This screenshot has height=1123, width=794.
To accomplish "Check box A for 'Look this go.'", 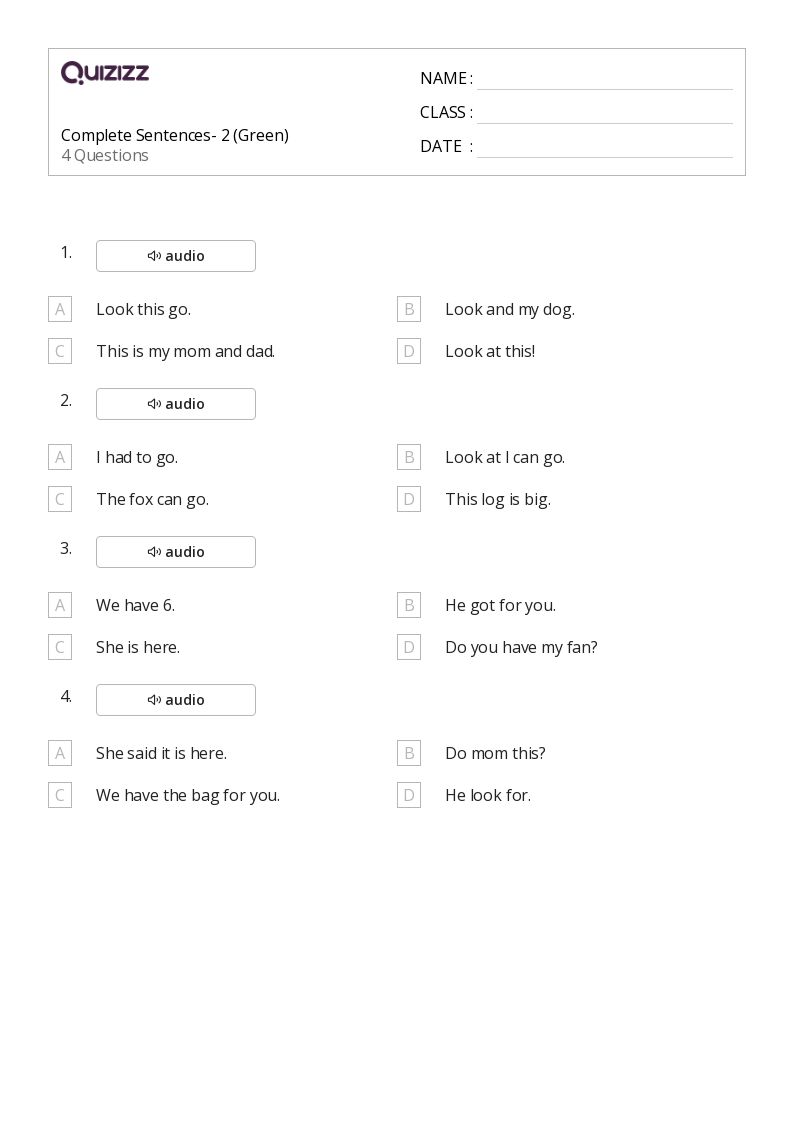I will point(60,309).
